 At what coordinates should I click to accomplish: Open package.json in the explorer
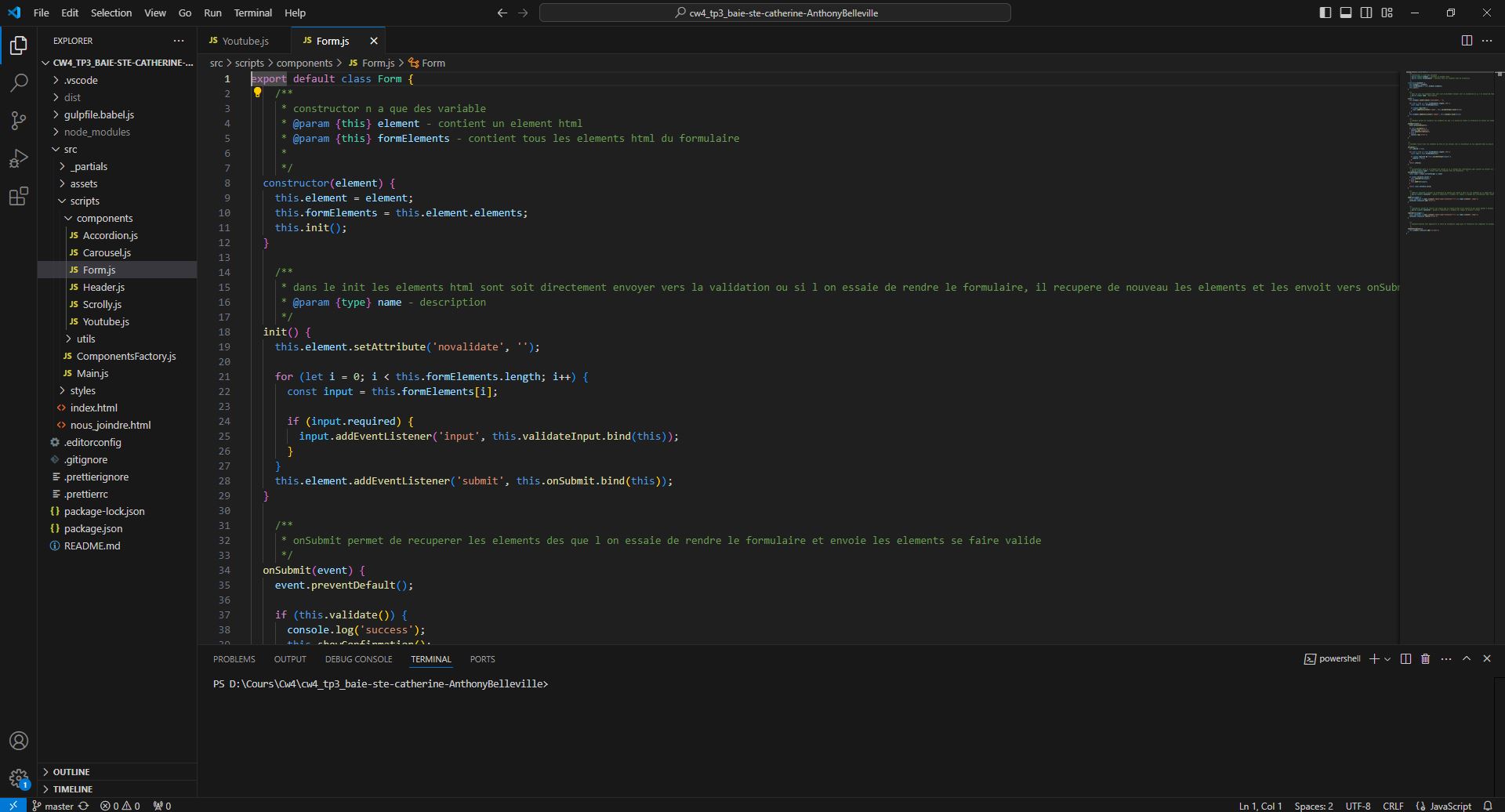click(118, 528)
